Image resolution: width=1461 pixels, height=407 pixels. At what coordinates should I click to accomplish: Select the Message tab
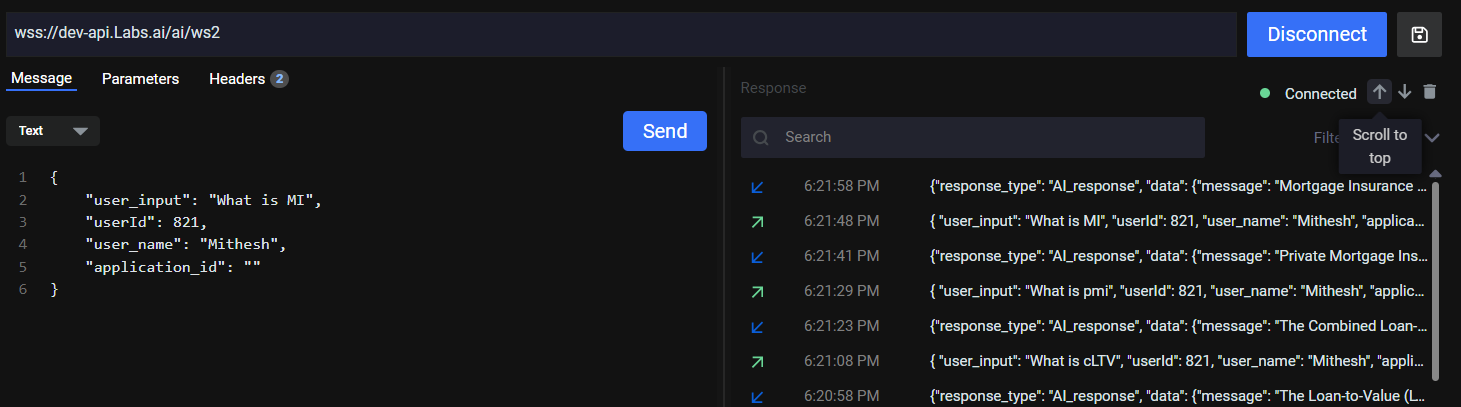click(41, 78)
